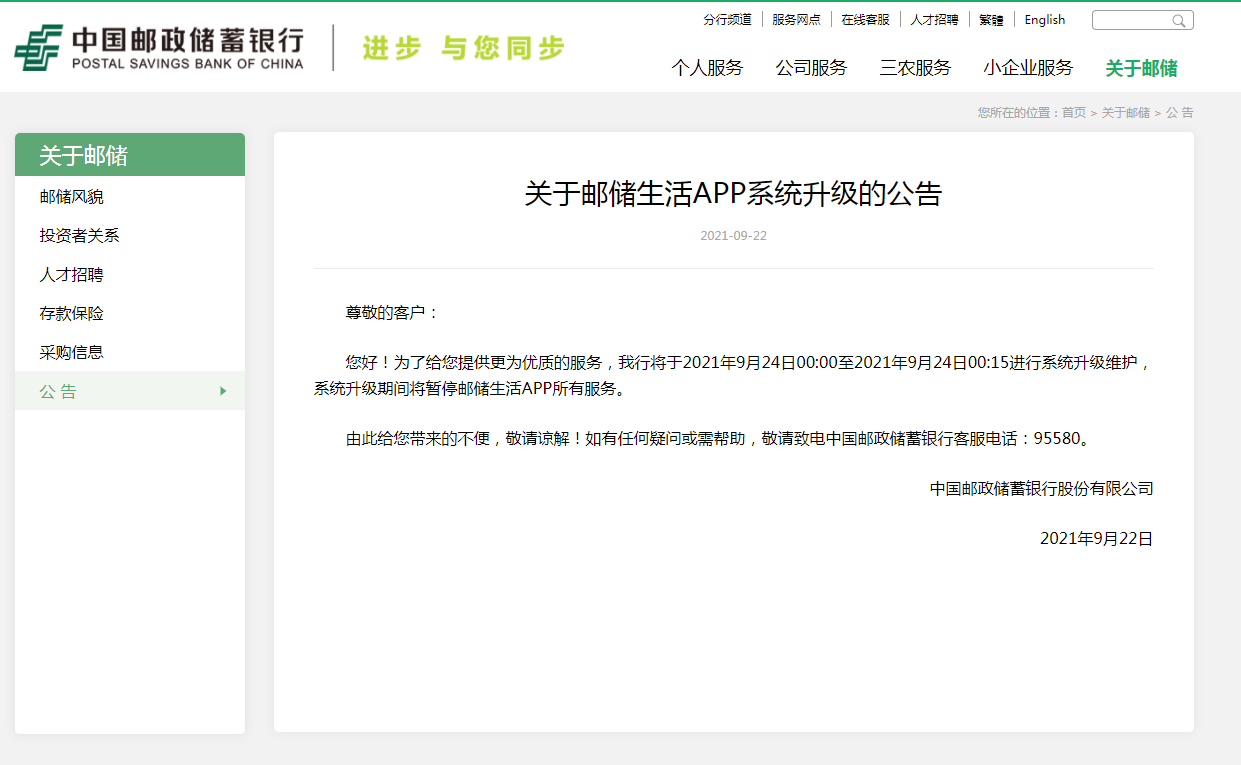Open the 服务网点 link
The image size is (1241, 765).
point(796,20)
